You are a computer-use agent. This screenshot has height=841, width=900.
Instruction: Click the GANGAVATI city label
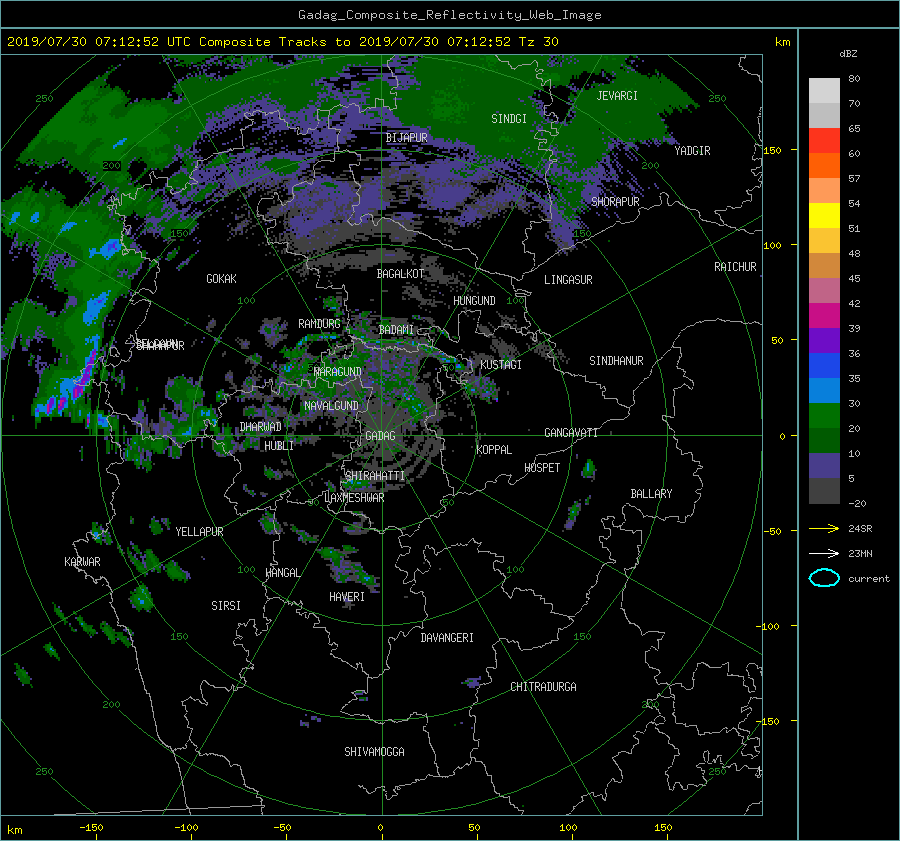(571, 433)
